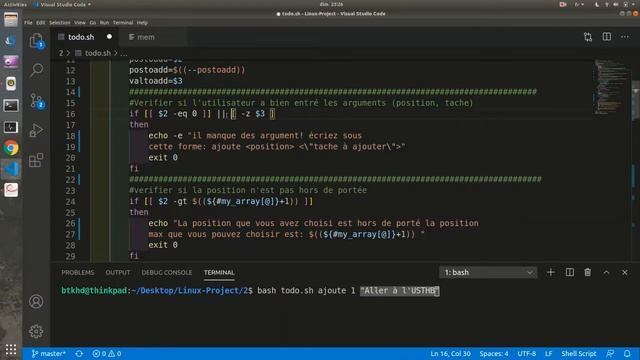
Task: Open errors and warnings count in status bar
Action: pos(107,353)
